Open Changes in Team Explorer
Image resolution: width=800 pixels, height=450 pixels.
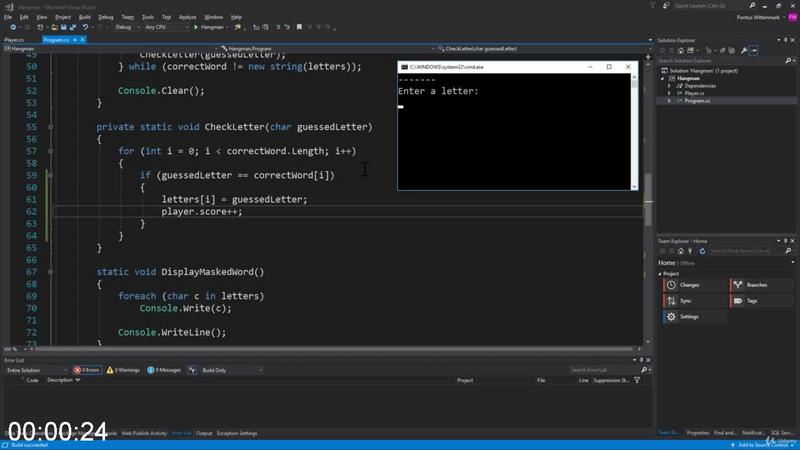(695, 285)
